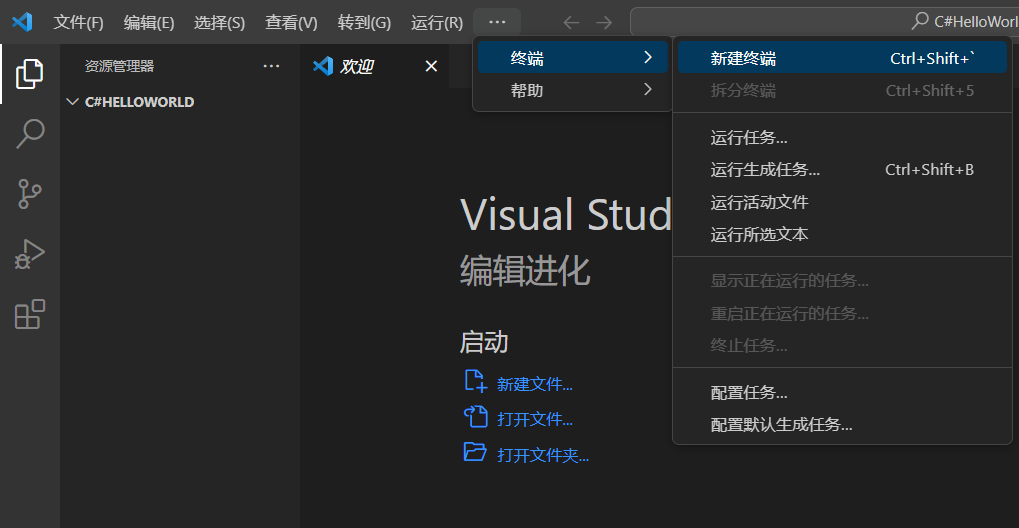Click the 新建文件... link
This screenshot has width=1019, height=528.
coord(535,384)
